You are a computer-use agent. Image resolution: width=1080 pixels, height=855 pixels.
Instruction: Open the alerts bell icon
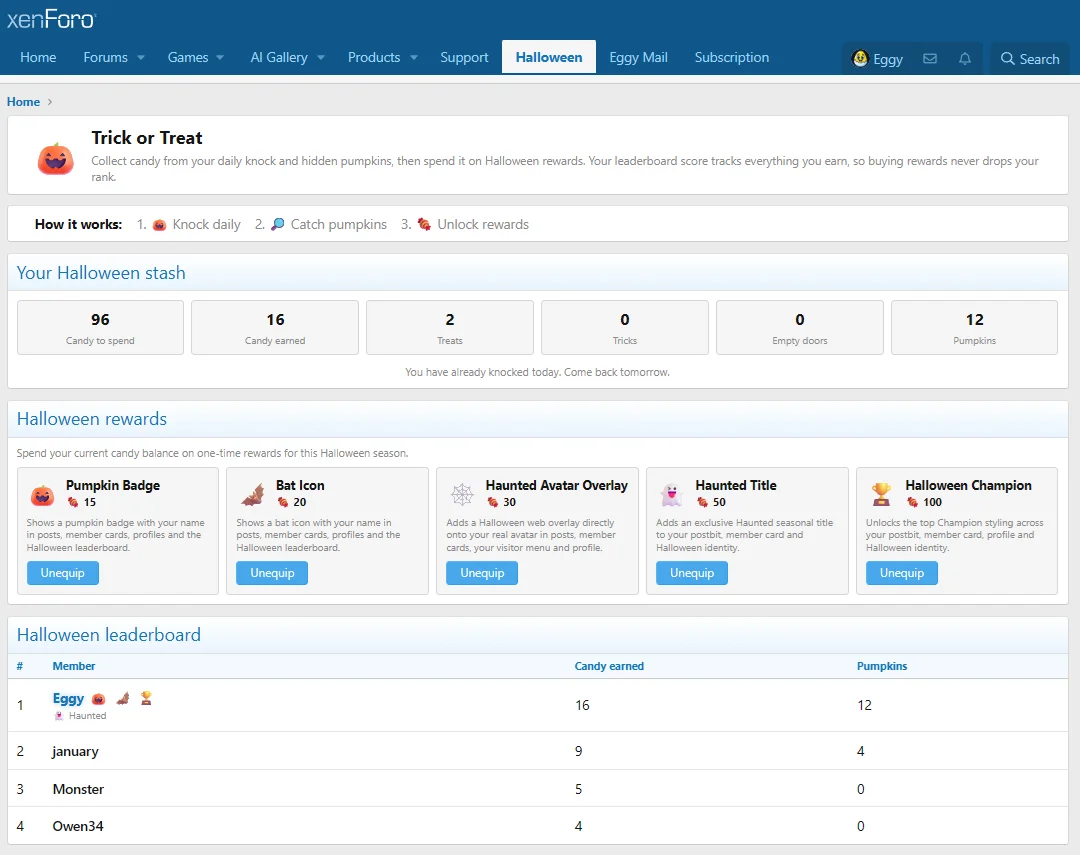point(965,59)
